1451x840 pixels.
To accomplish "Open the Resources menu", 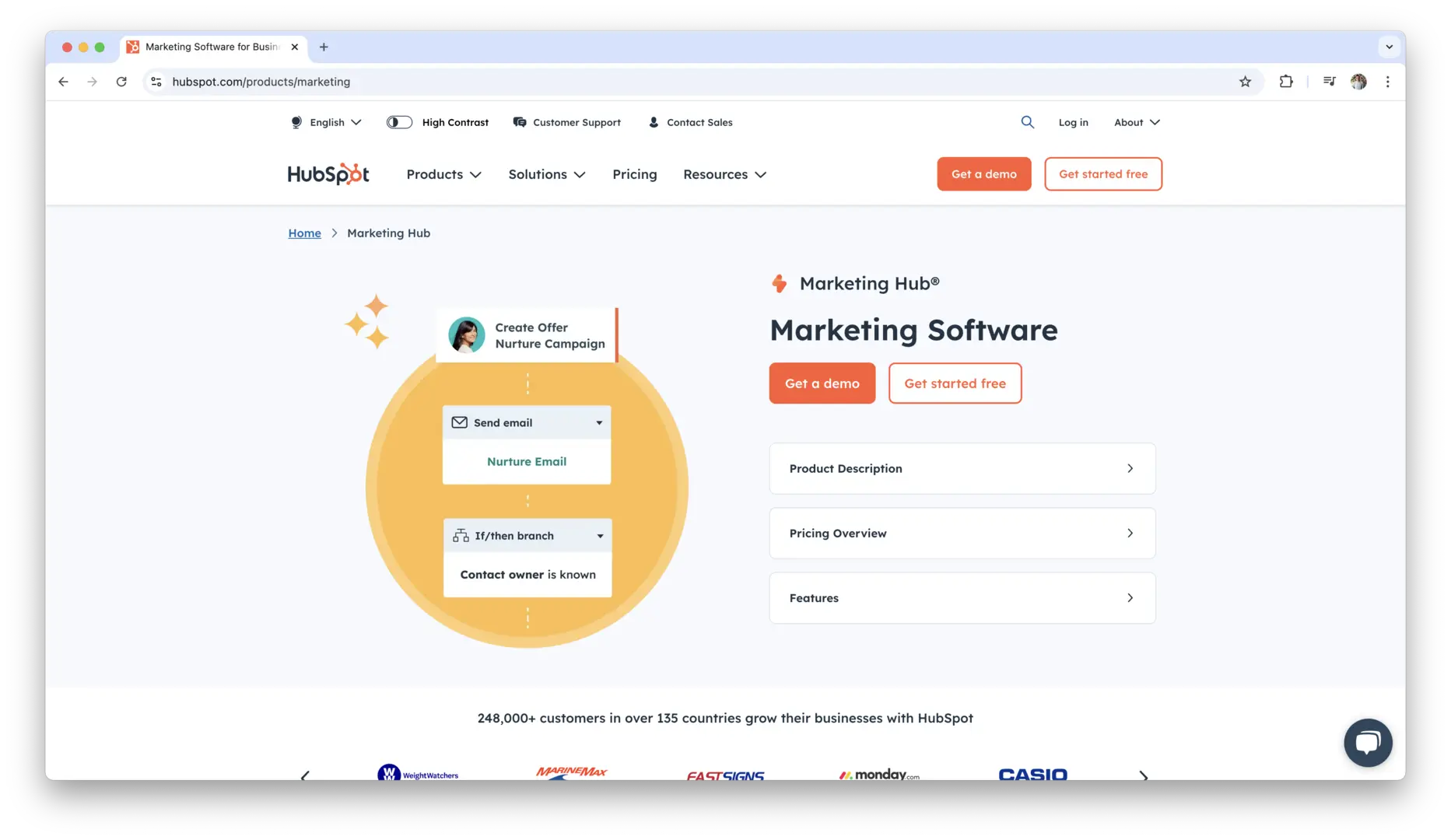I will pyautogui.click(x=724, y=174).
